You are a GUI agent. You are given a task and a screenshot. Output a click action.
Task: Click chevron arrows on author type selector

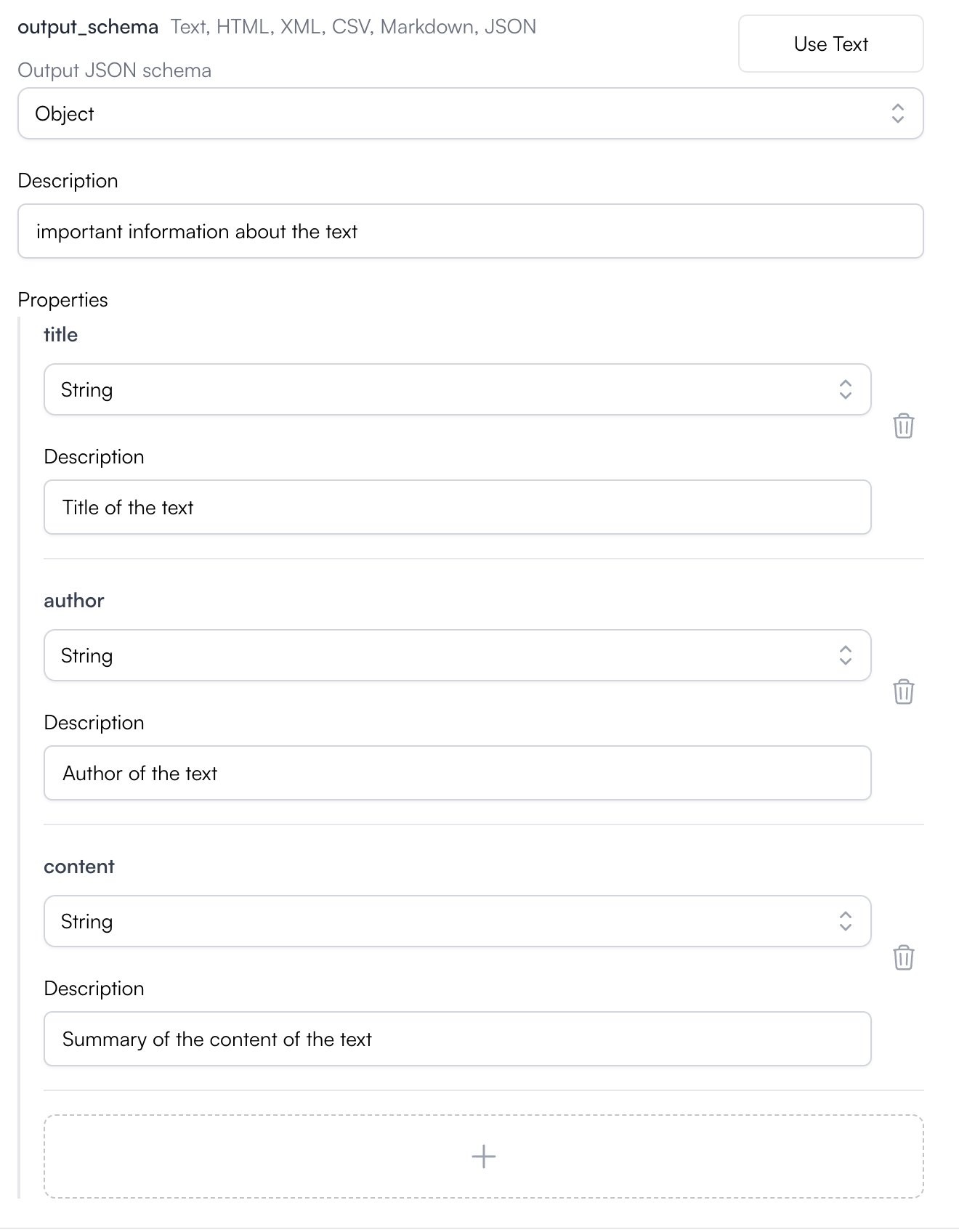pyautogui.click(x=846, y=655)
